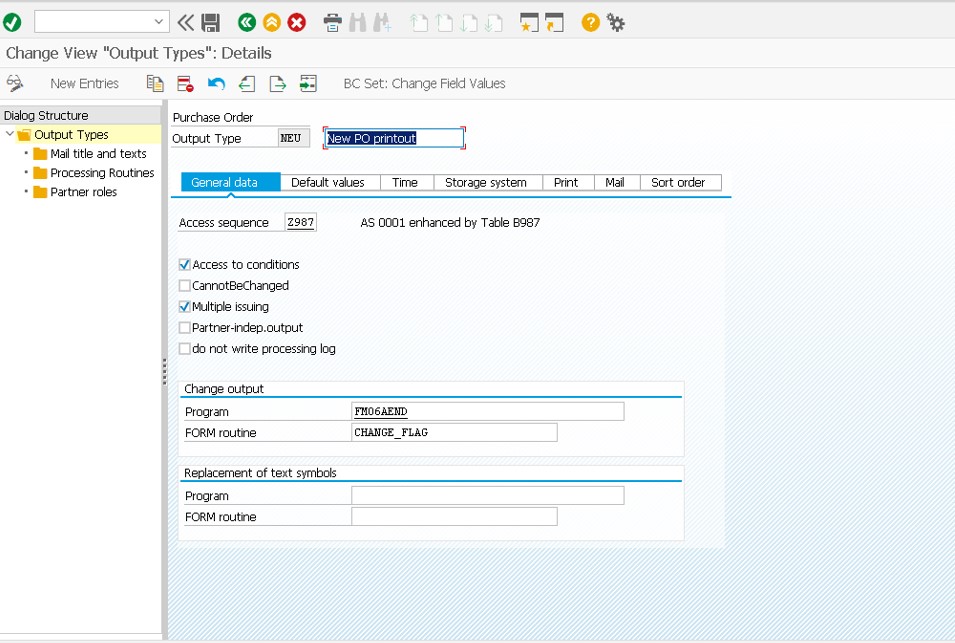Viewport: 955px width, 643px height.
Task: Click the Next Page icon
Action: coord(469,23)
